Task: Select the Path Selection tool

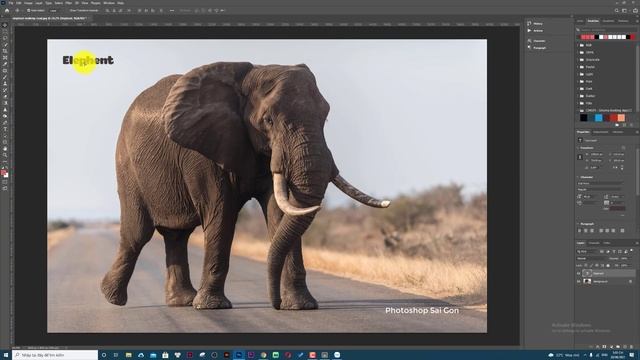Action: (5, 136)
